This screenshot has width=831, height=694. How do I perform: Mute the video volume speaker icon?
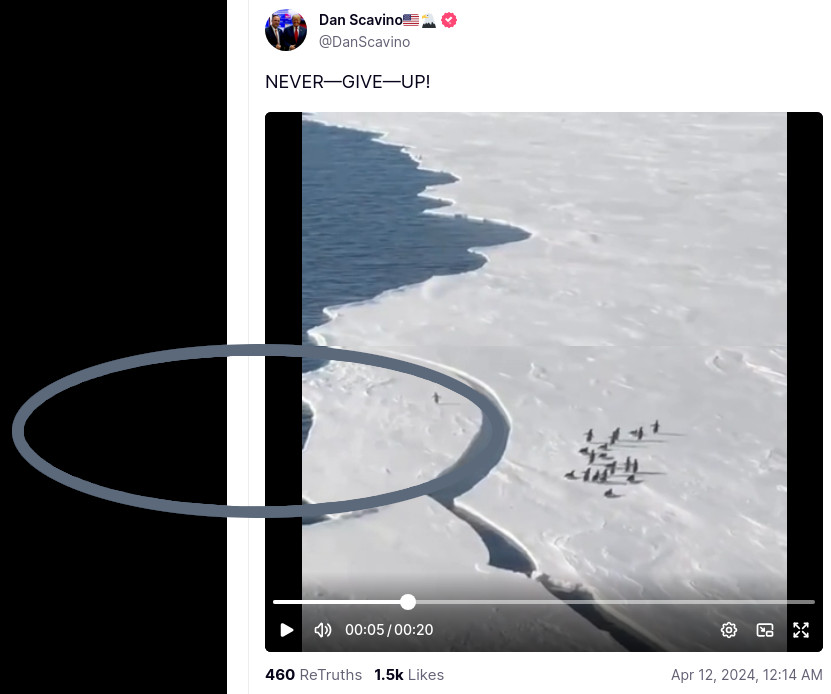[x=323, y=630]
